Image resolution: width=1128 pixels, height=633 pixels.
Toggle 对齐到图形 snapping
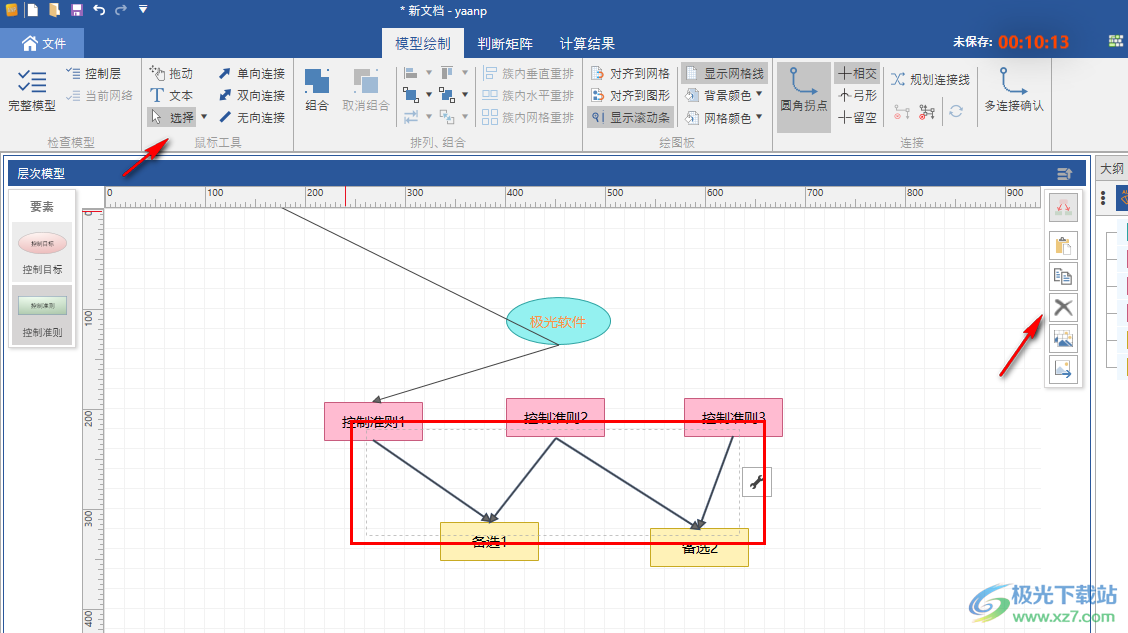(x=630, y=95)
